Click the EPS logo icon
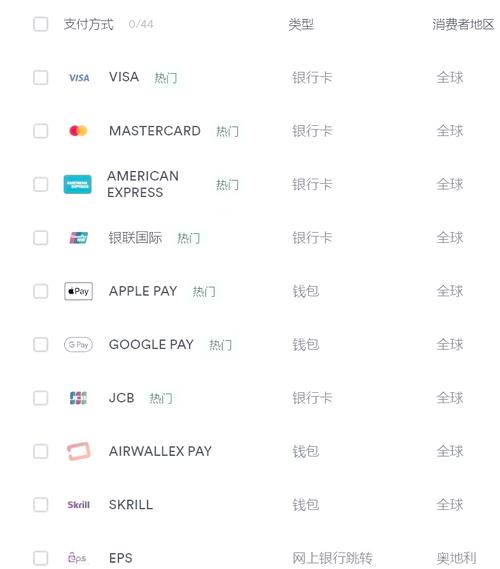This screenshot has height=569, width=500. [77, 558]
